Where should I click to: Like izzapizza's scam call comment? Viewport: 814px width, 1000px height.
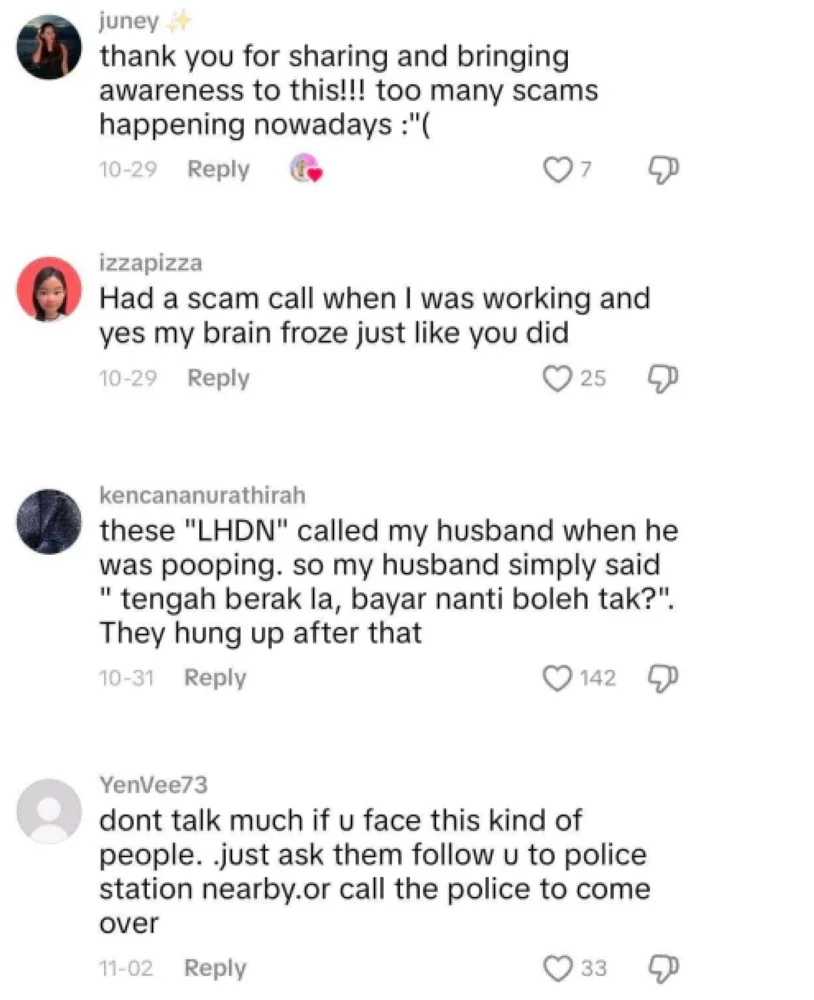pyautogui.click(x=558, y=378)
